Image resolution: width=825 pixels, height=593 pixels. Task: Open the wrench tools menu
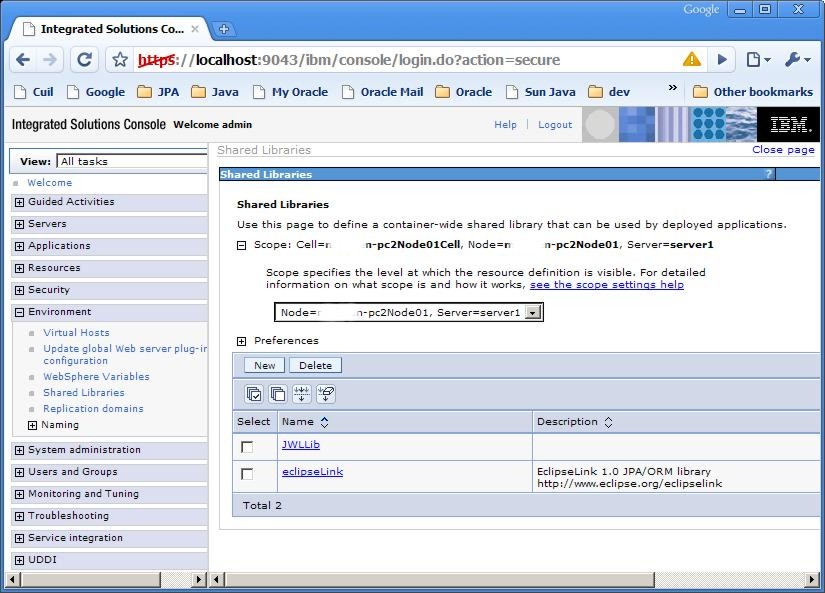click(x=798, y=59)
